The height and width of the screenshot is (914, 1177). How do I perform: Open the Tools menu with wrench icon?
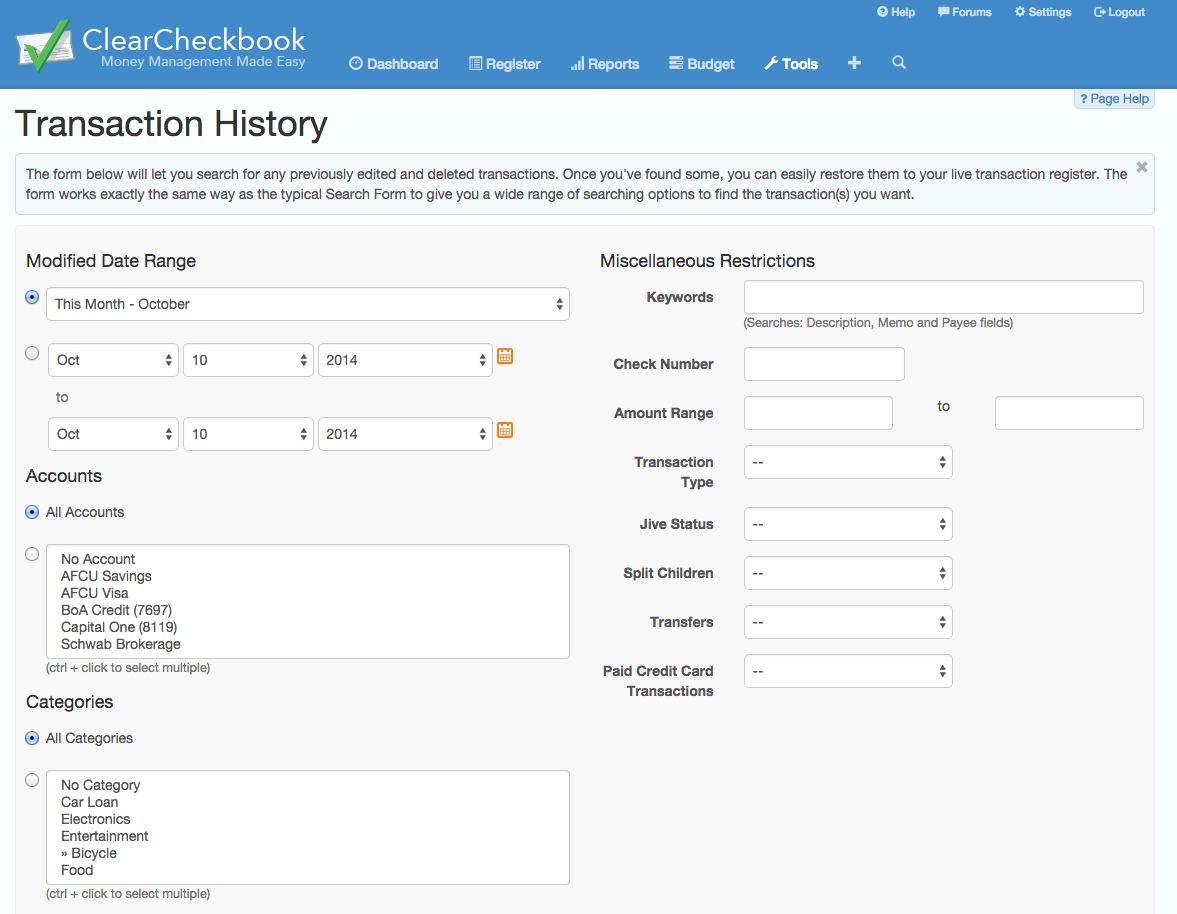pos(790,64)
